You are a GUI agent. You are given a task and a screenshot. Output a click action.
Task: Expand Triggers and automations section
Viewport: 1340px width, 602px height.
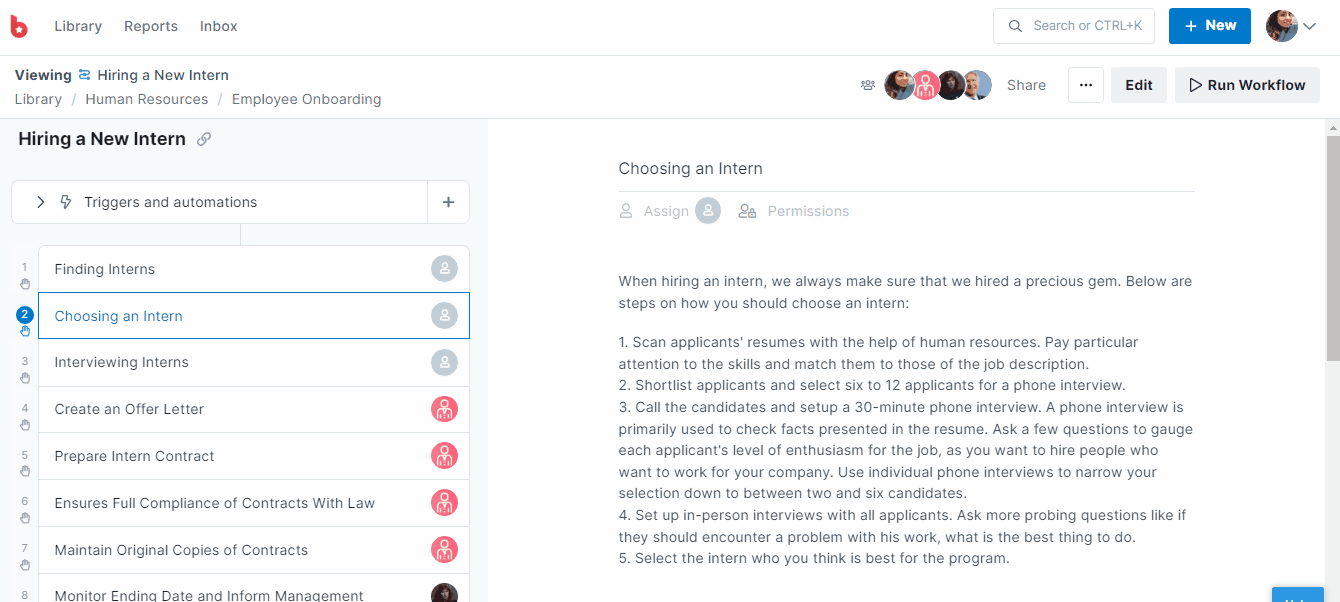tap(41, 202)
